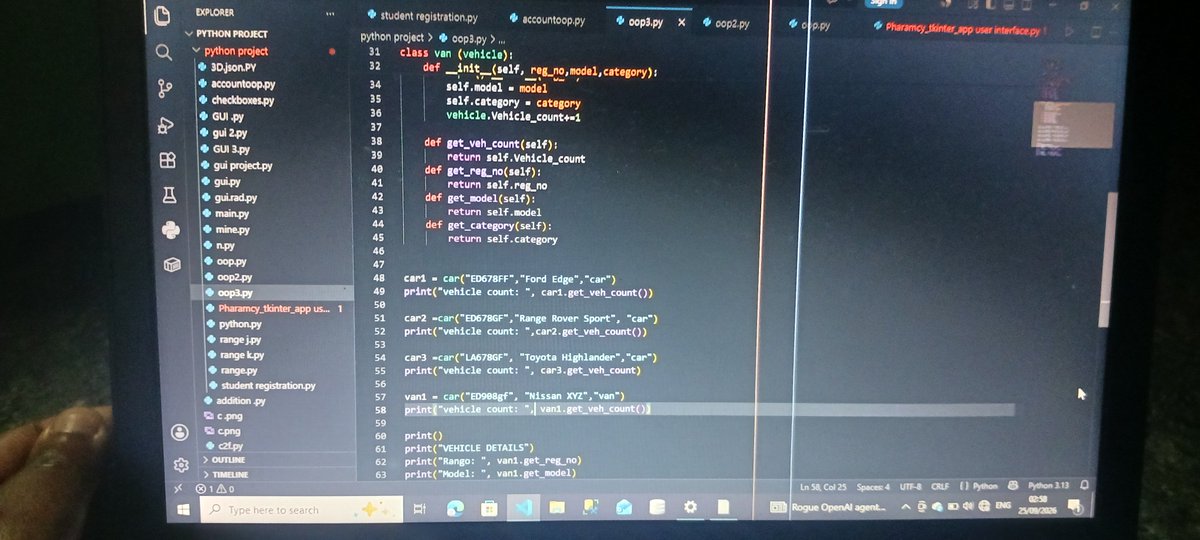
Task: Switch to Pharamcy_tkinter_app user interface.py tab
Action: (958, 30)
